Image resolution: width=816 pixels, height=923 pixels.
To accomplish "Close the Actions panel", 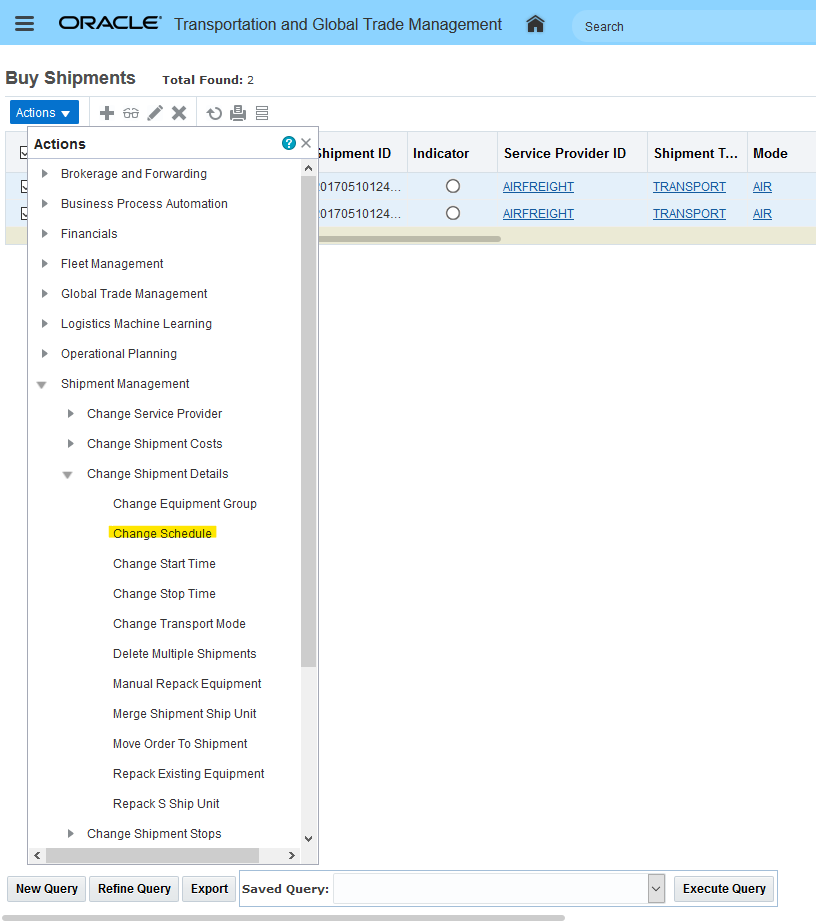I will point(306,143).
